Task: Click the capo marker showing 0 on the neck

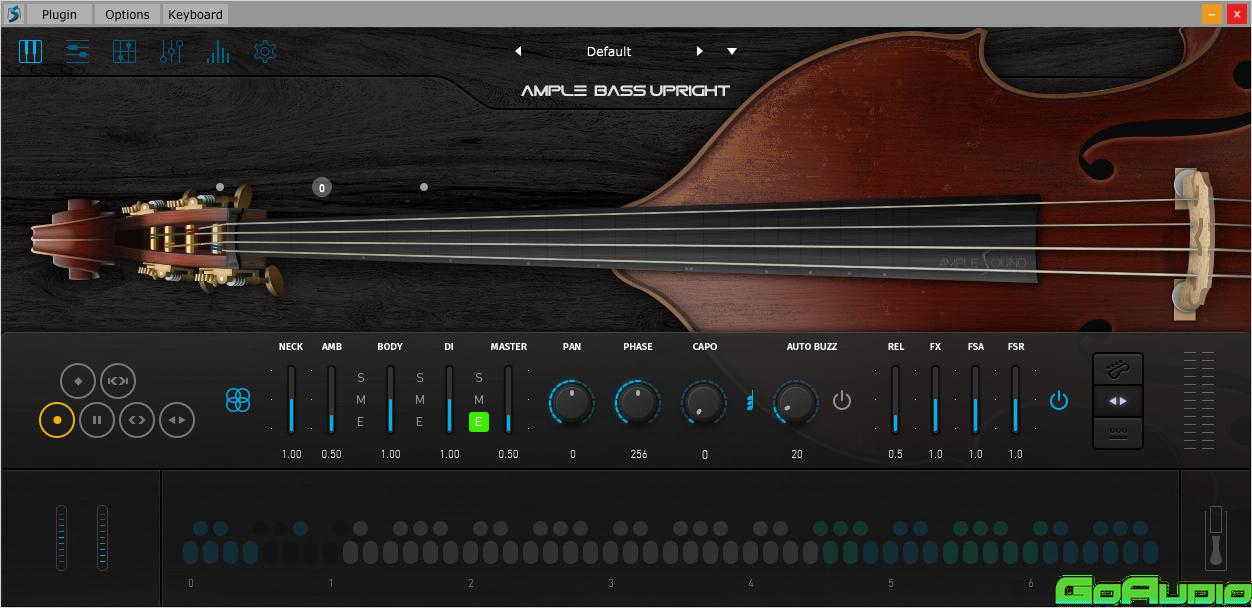Action: pos(321,187)
